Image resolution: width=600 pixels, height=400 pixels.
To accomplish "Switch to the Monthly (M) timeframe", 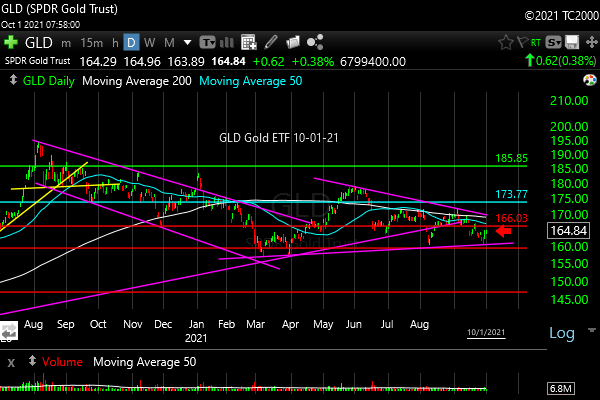I will 169,42.
